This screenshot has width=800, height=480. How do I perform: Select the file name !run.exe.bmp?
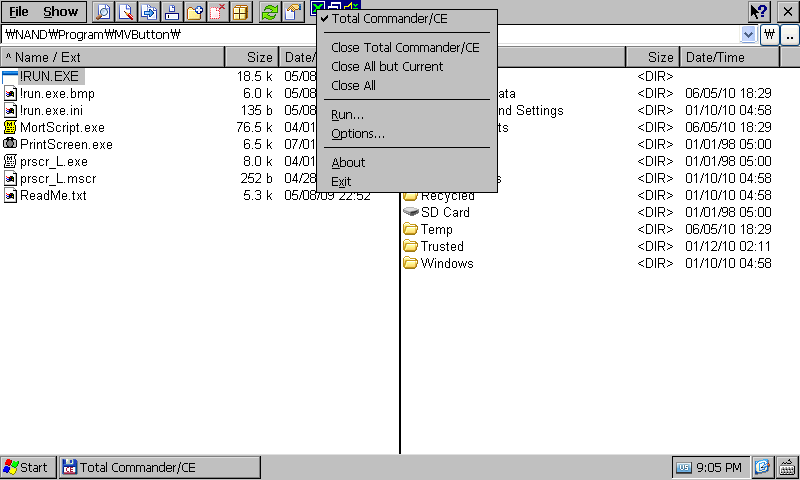click(x=57, y=93)
